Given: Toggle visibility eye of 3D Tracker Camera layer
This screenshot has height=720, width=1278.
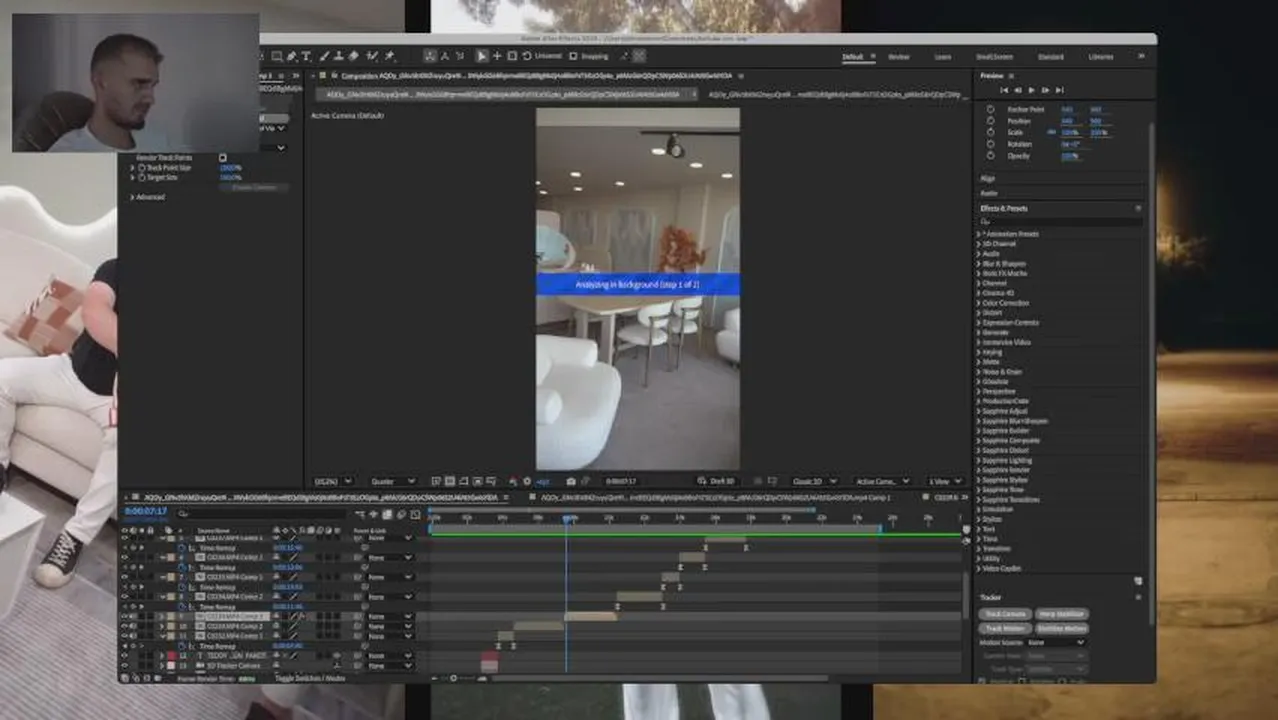Looking at the screenshot, I should click(x=125, y=665).
